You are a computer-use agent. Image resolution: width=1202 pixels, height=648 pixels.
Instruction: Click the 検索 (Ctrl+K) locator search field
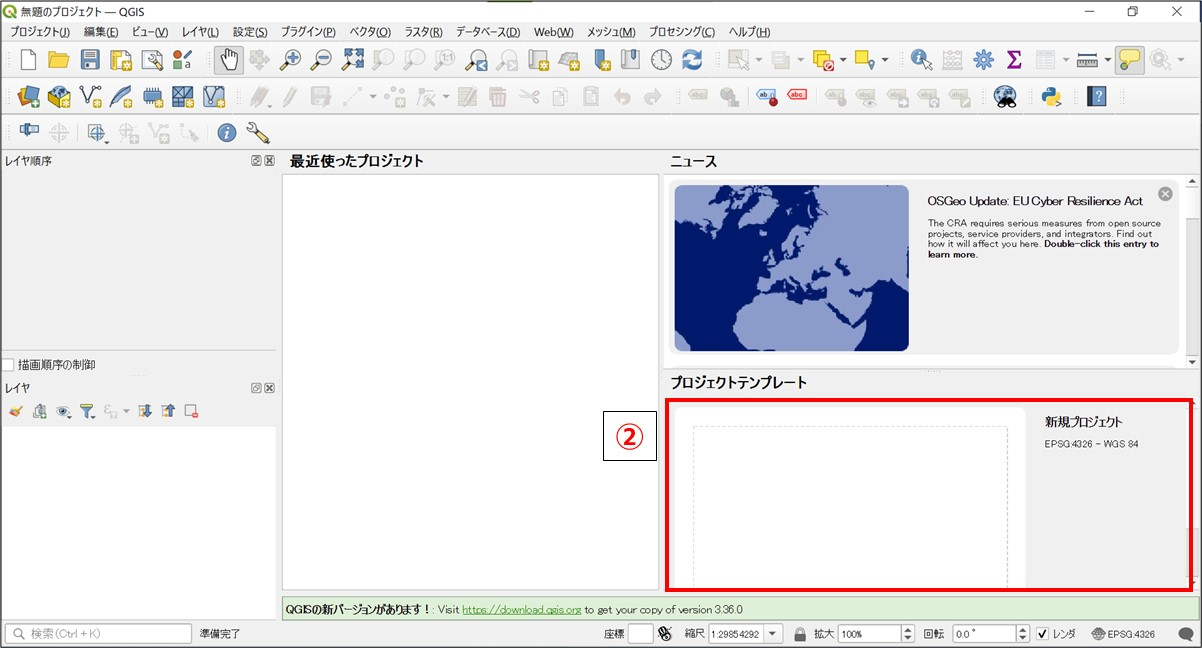tap(98, 634)
